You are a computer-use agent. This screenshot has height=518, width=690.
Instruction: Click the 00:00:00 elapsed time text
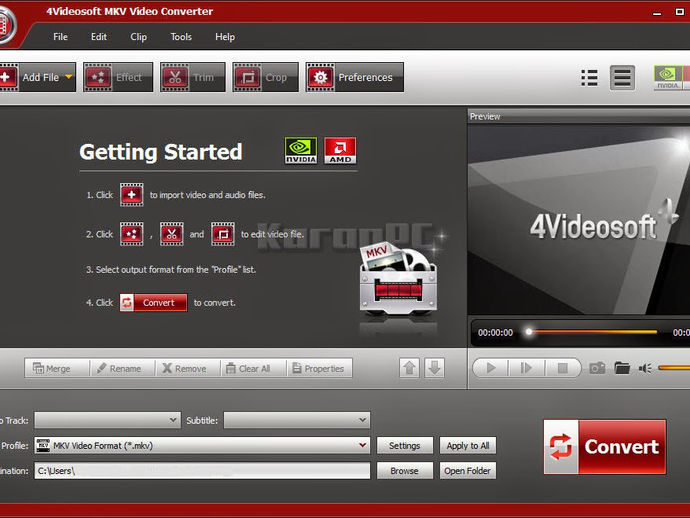[x=495, y=333]
